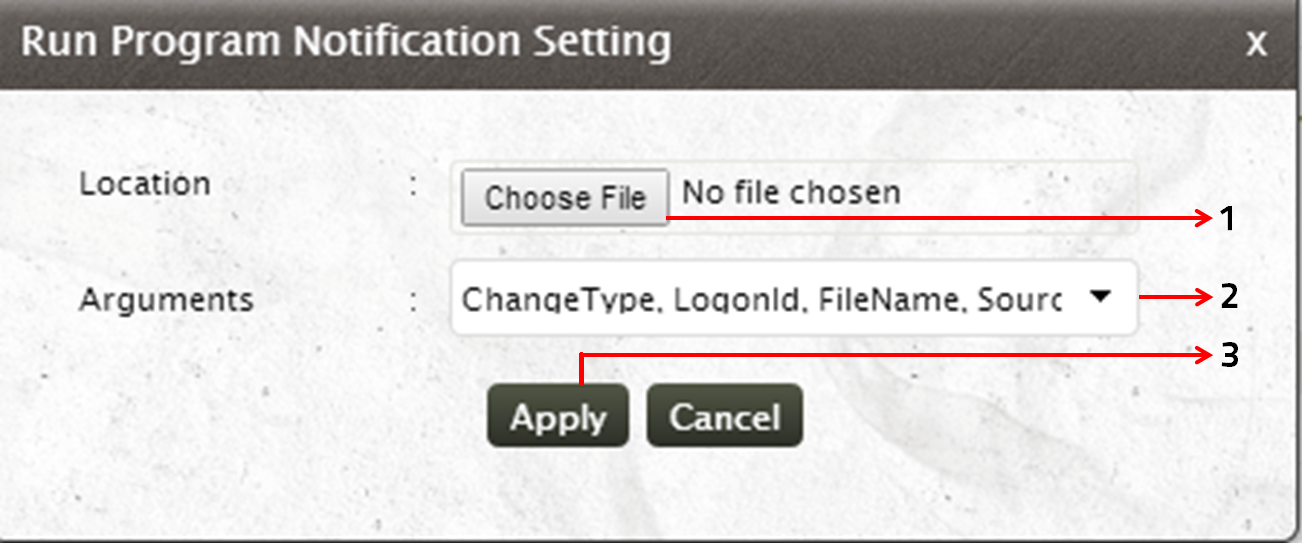Click the colon after Arguments label
The image size is (1302, 543).
[414, 303]
